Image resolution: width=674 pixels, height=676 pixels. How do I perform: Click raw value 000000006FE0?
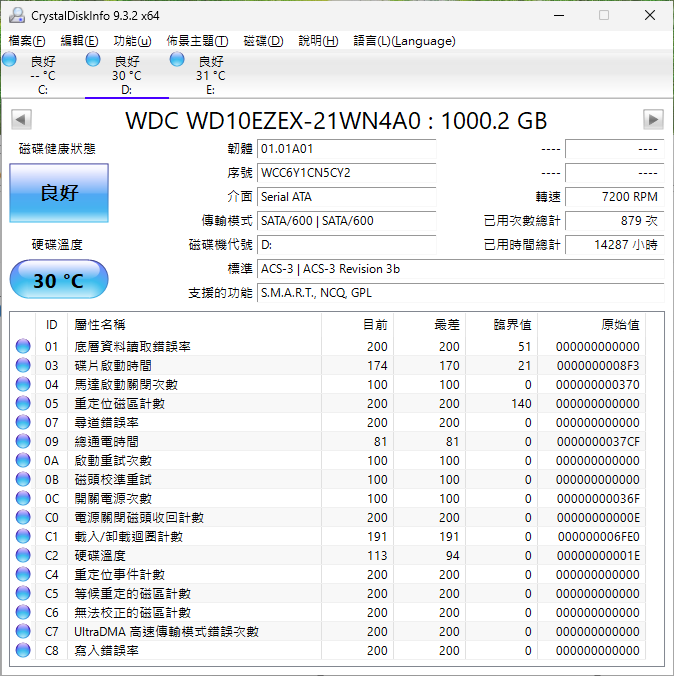599,536
